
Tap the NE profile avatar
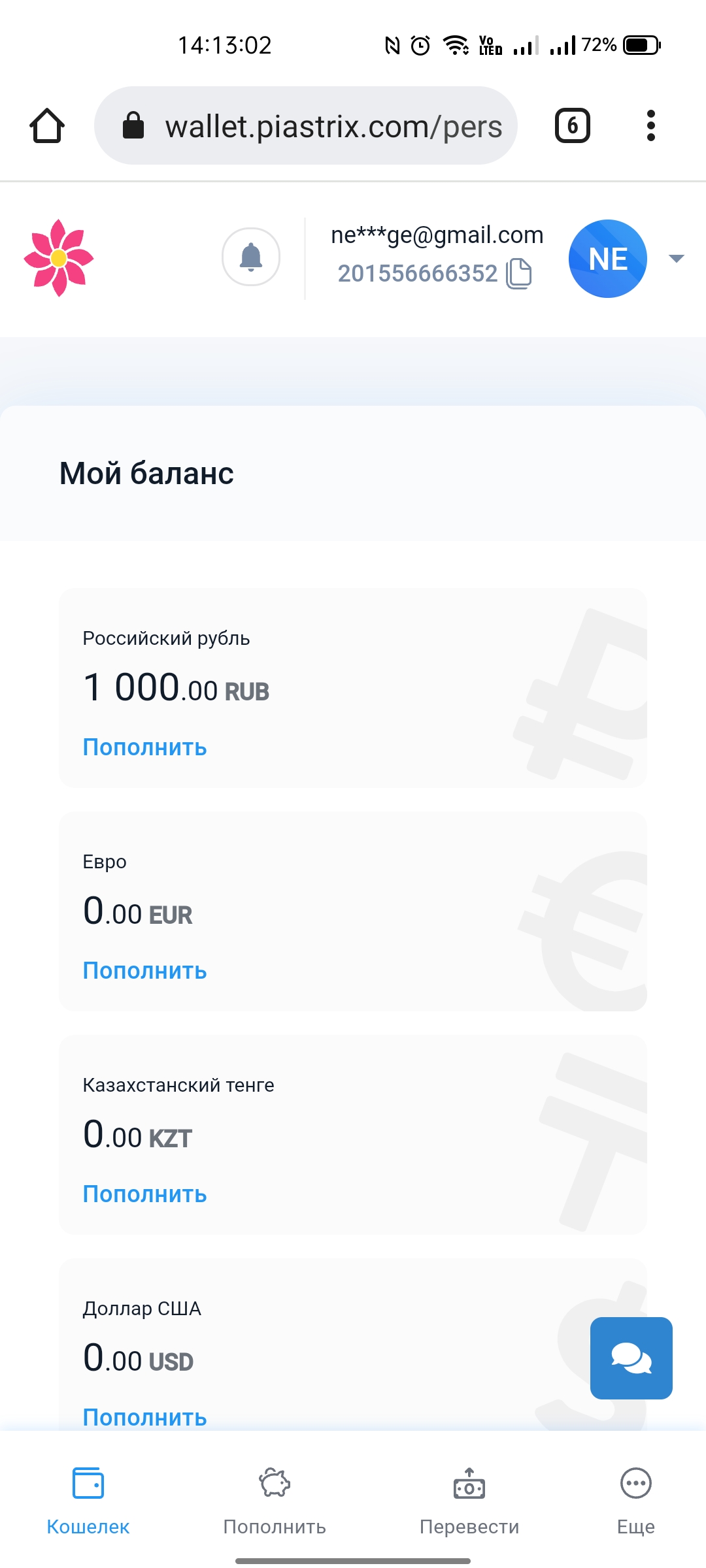click(x=608, y=259)
